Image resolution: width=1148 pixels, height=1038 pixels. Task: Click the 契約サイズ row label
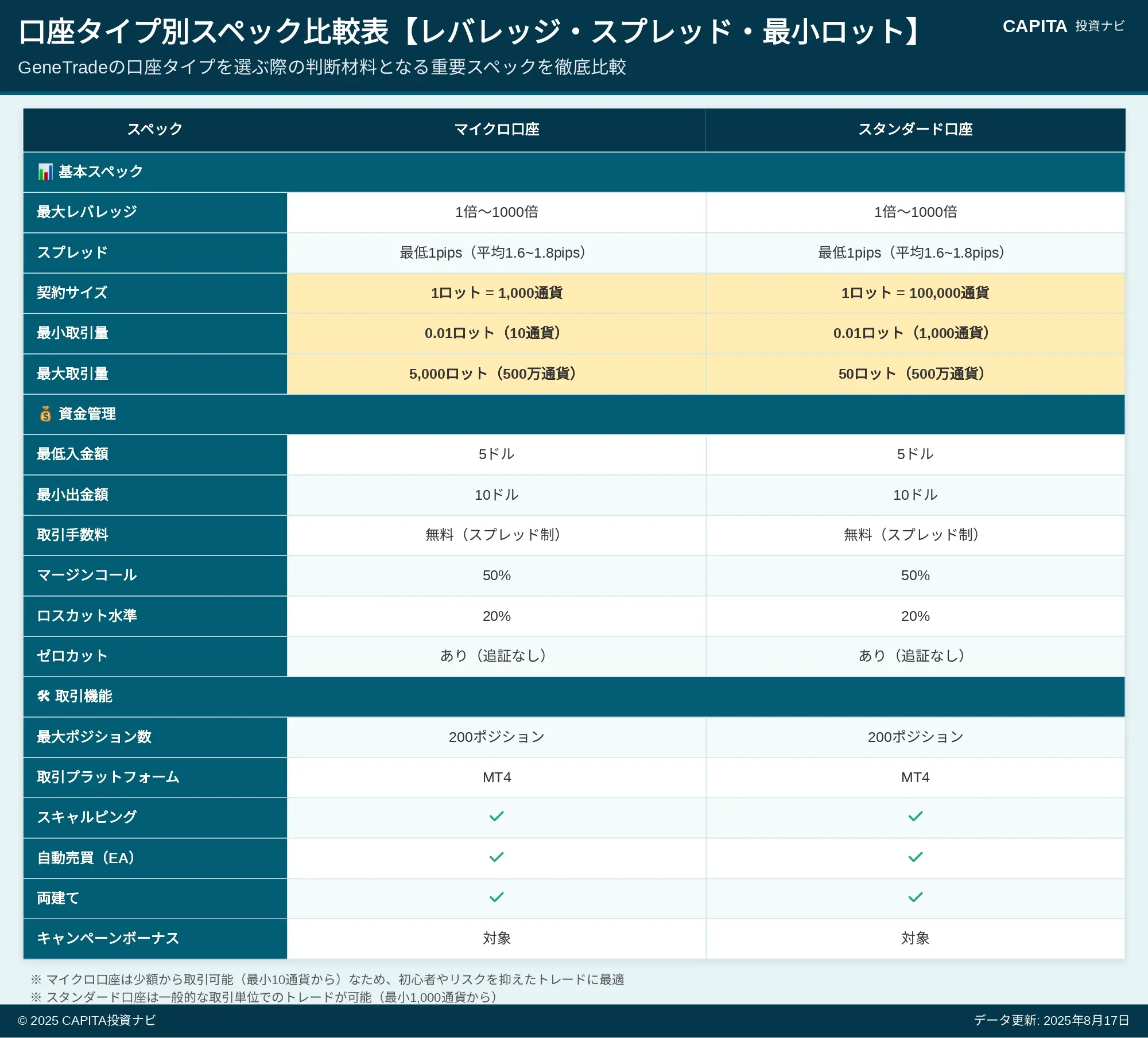[x=155, y=293]
